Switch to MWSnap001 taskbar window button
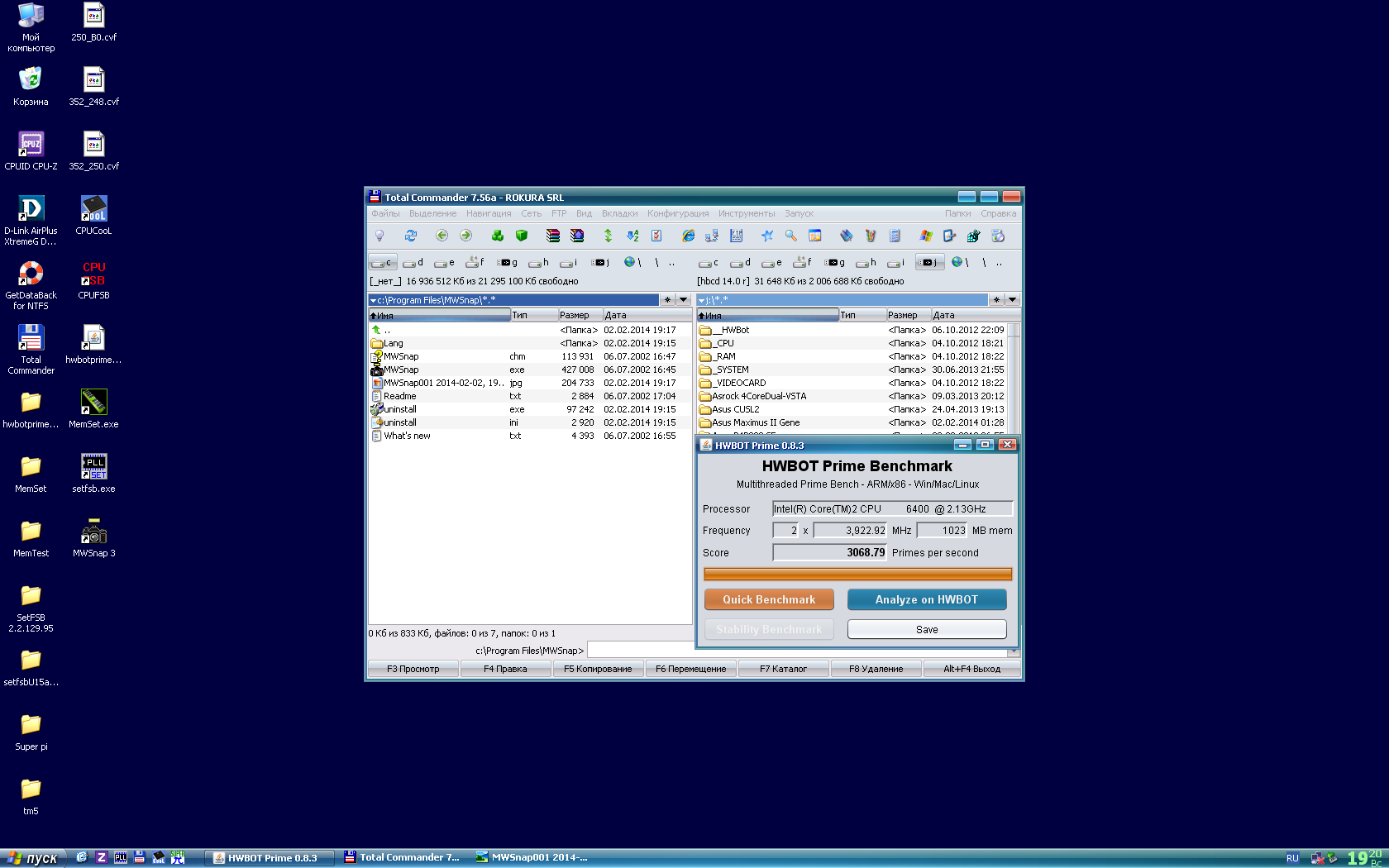The width and height of the screenshot is (1389, 868). click(x=533, y=857)
